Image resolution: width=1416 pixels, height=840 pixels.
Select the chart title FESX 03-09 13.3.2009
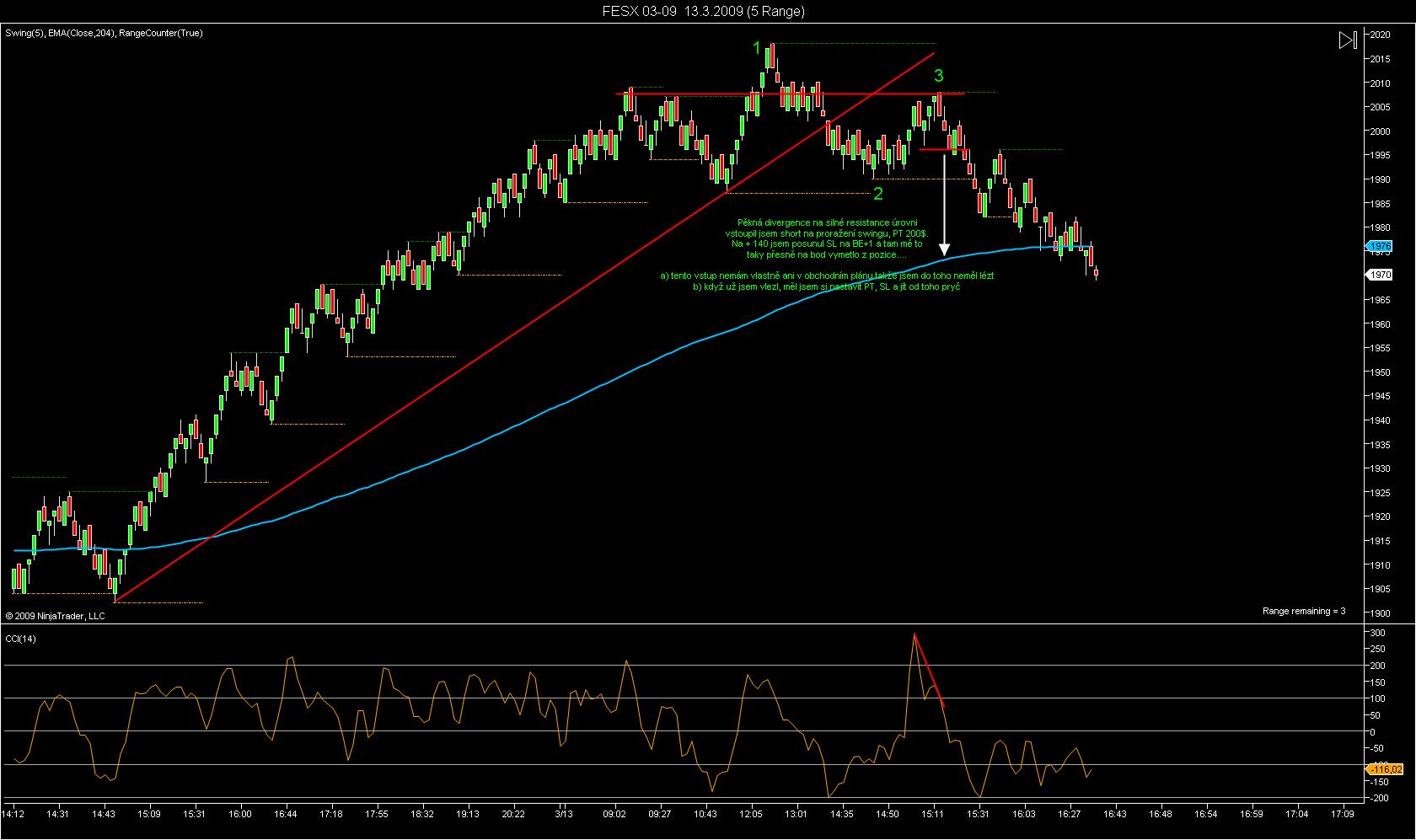pos(704,11)
